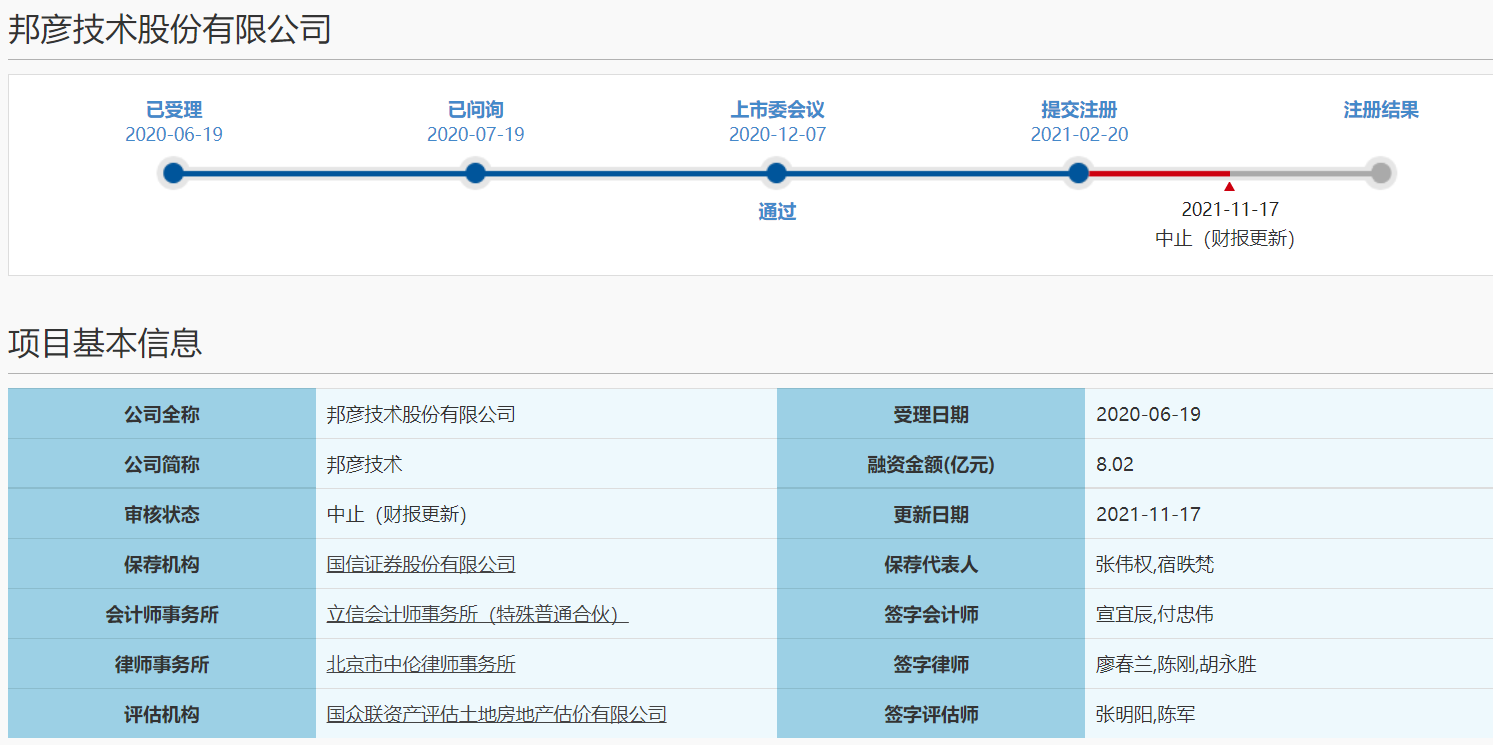This screenshot has width=1493, height=745.
Task: Click the 公司全称 header cell
Action: tap(162, 414)
